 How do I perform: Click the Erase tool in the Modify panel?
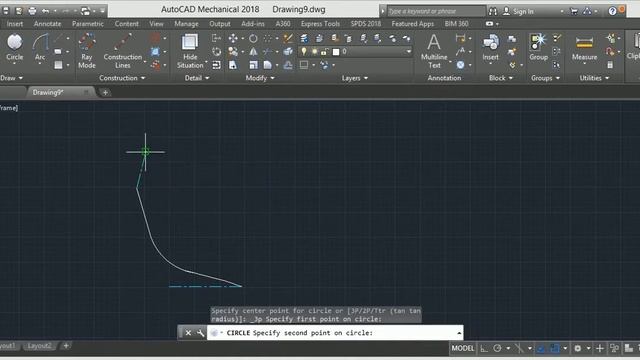[288, 38]
